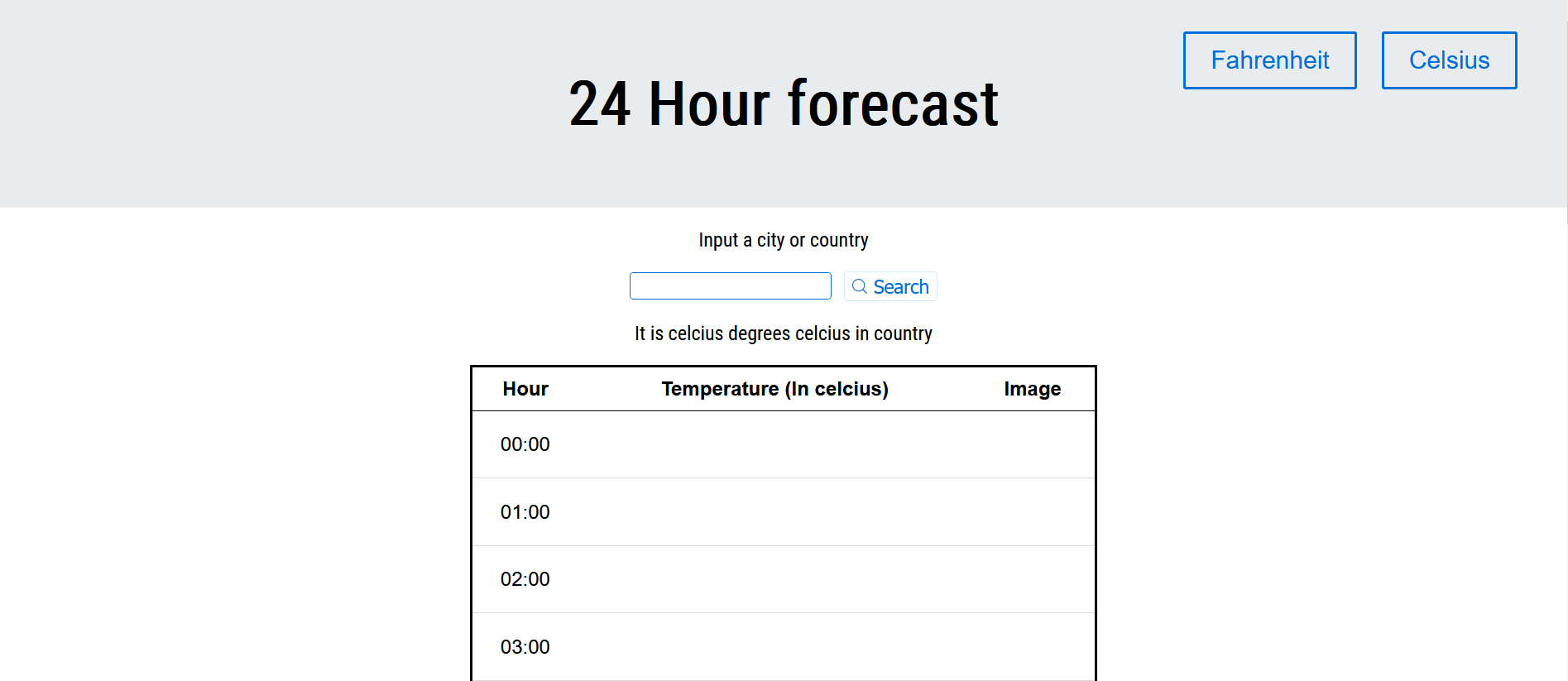Switch temperature units to Fahrenheit

coord(1269,60)
